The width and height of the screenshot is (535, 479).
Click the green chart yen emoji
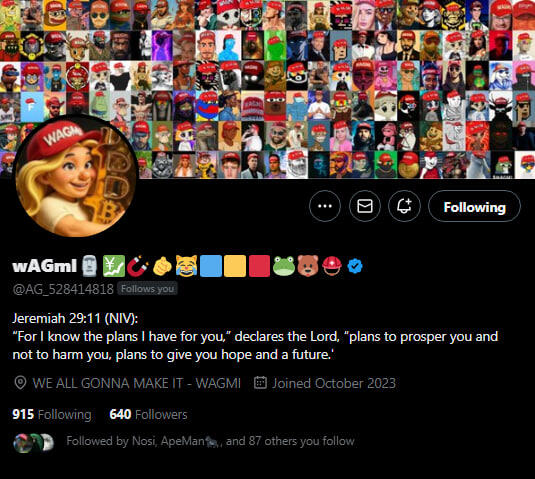tap(114, 266)
